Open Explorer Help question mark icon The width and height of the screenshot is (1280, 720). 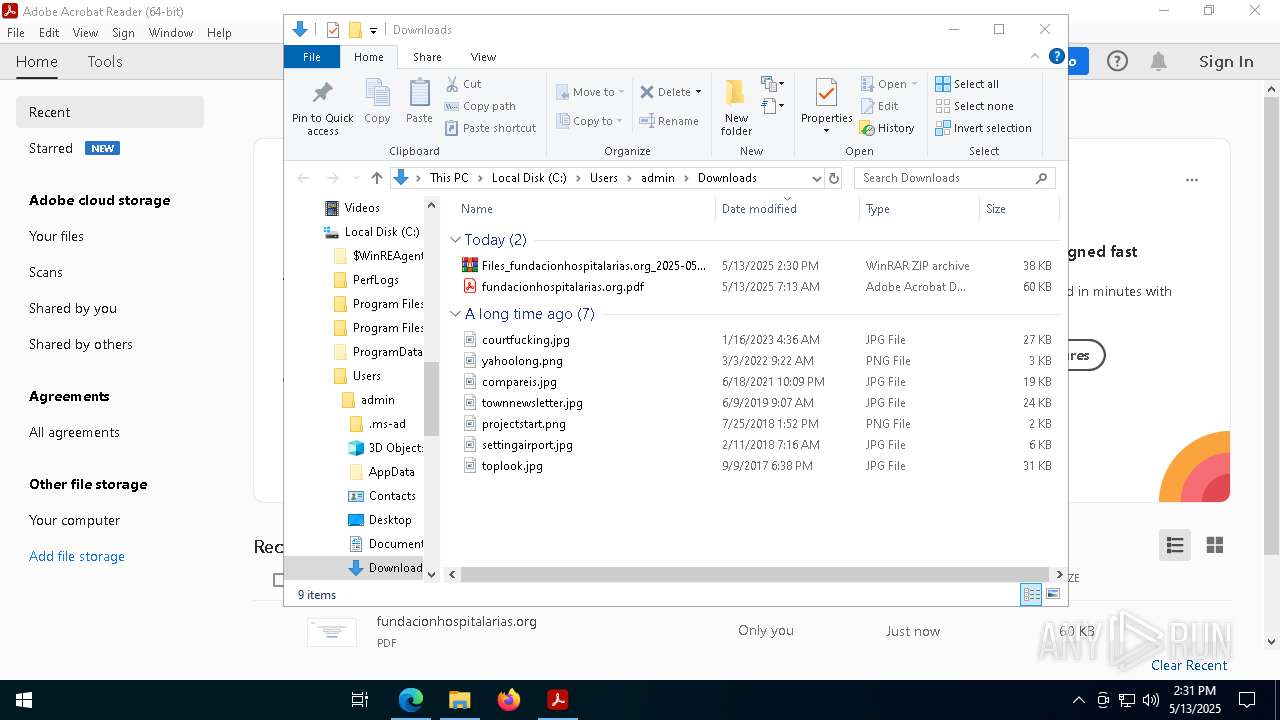1056,57
